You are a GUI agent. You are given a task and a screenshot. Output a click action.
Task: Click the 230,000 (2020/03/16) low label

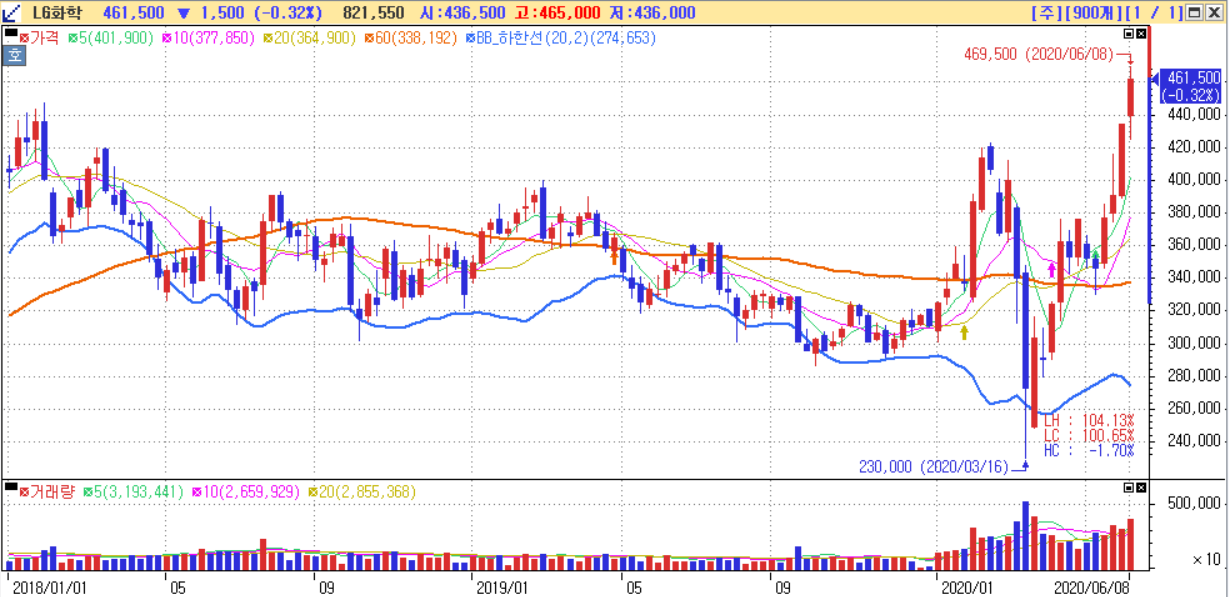click(x=933, y=466)
